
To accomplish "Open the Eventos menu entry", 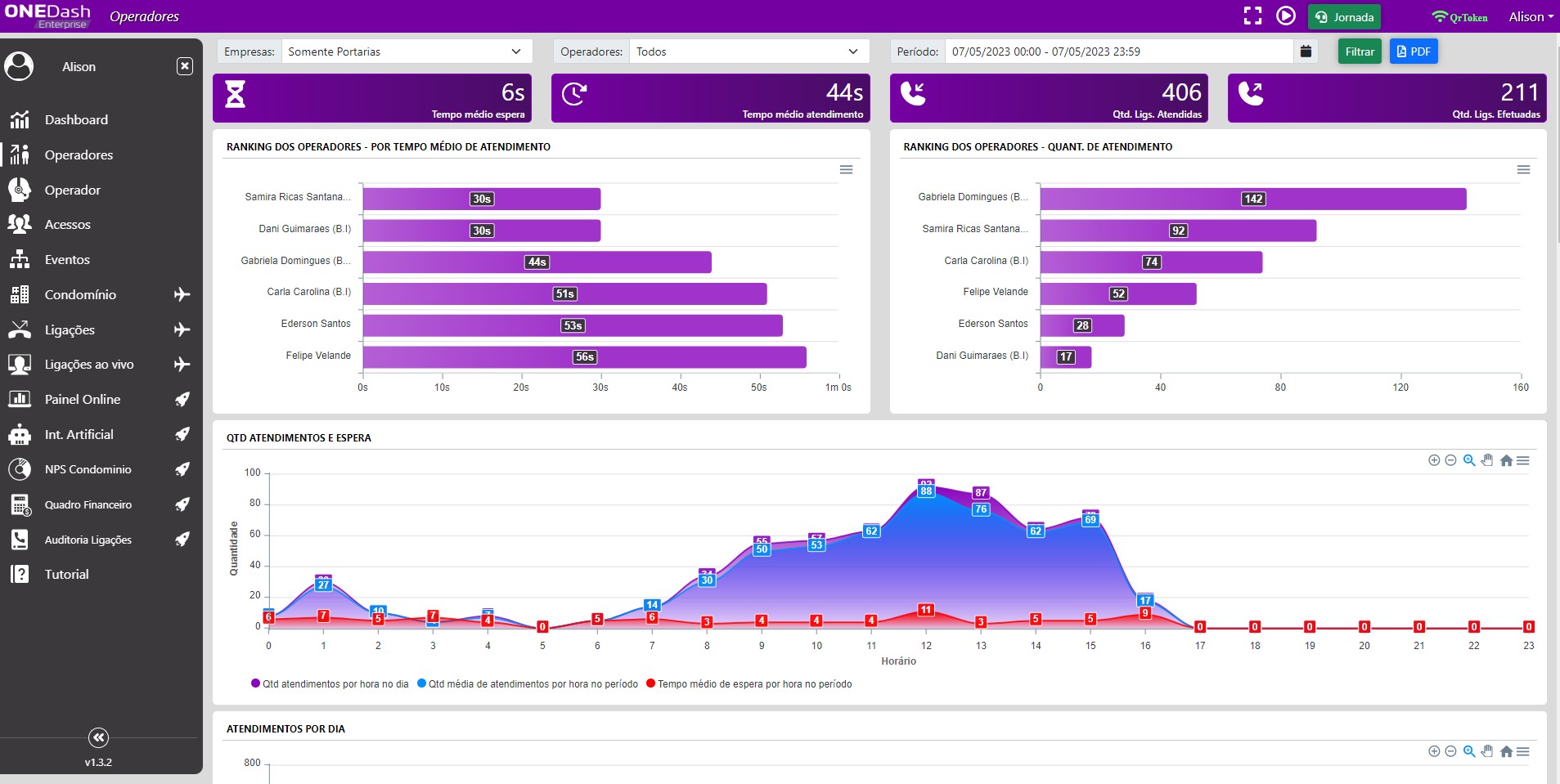I will tap(67, 260).
